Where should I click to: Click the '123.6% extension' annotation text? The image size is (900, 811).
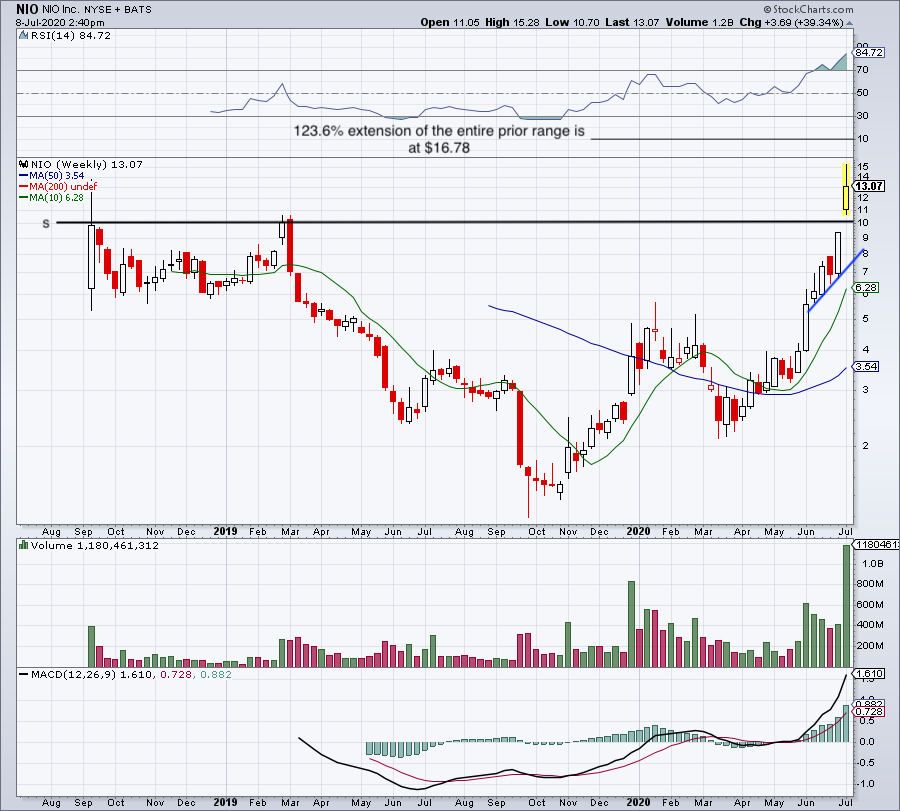pyautogui.click(x=439, y=139)
